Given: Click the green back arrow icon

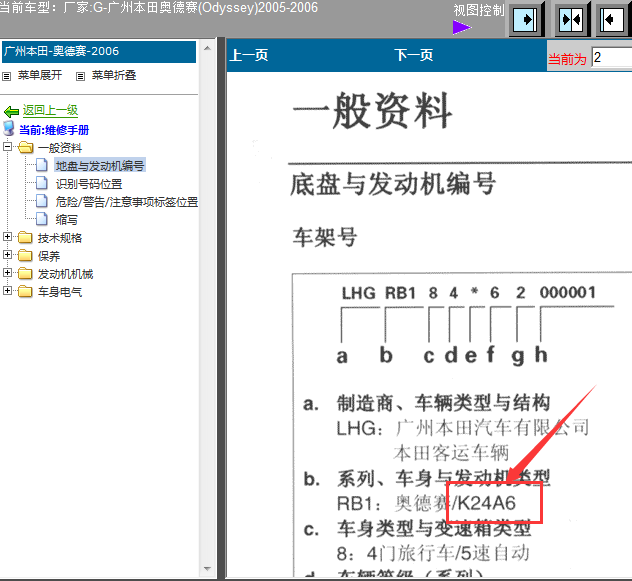Looking at the screenshot, I should click(x=11, y=111).
